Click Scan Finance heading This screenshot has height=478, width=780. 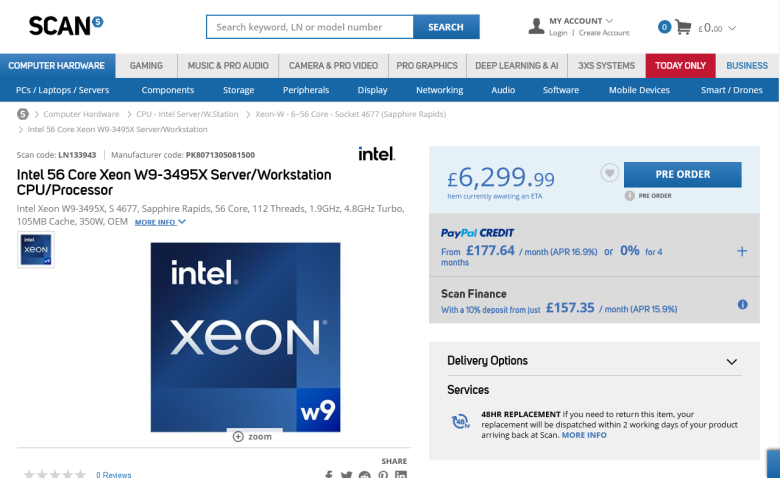coord(474,294)
